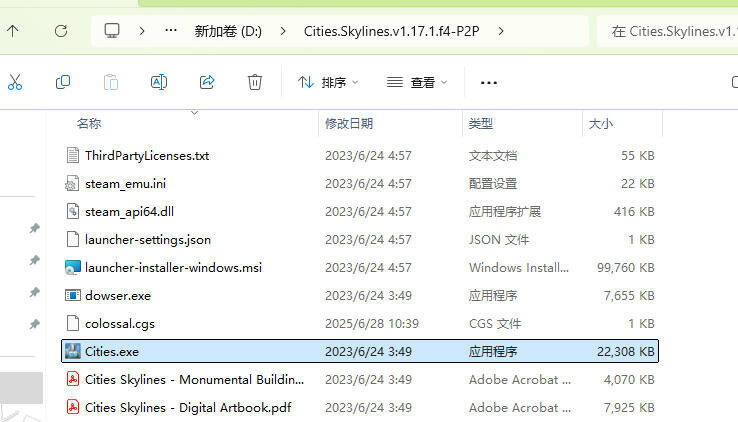
Task: Click the 应用程序扩展 type cell
Action: [505, 212]
